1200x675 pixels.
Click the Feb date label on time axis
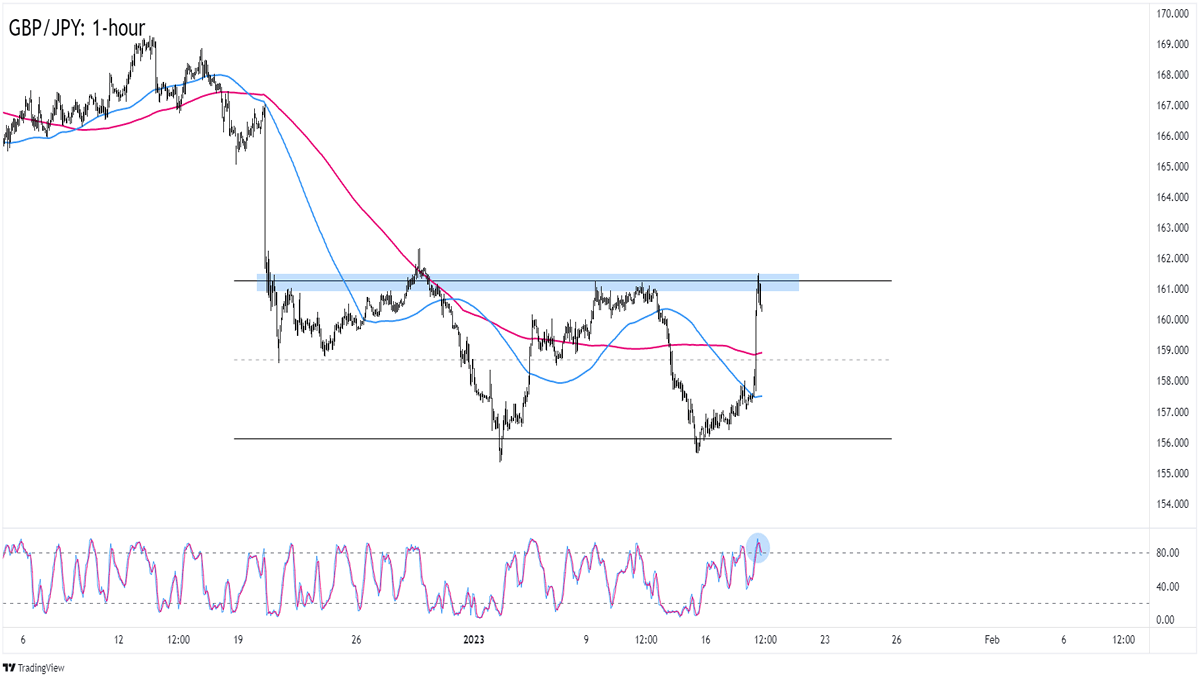point(991,640)
